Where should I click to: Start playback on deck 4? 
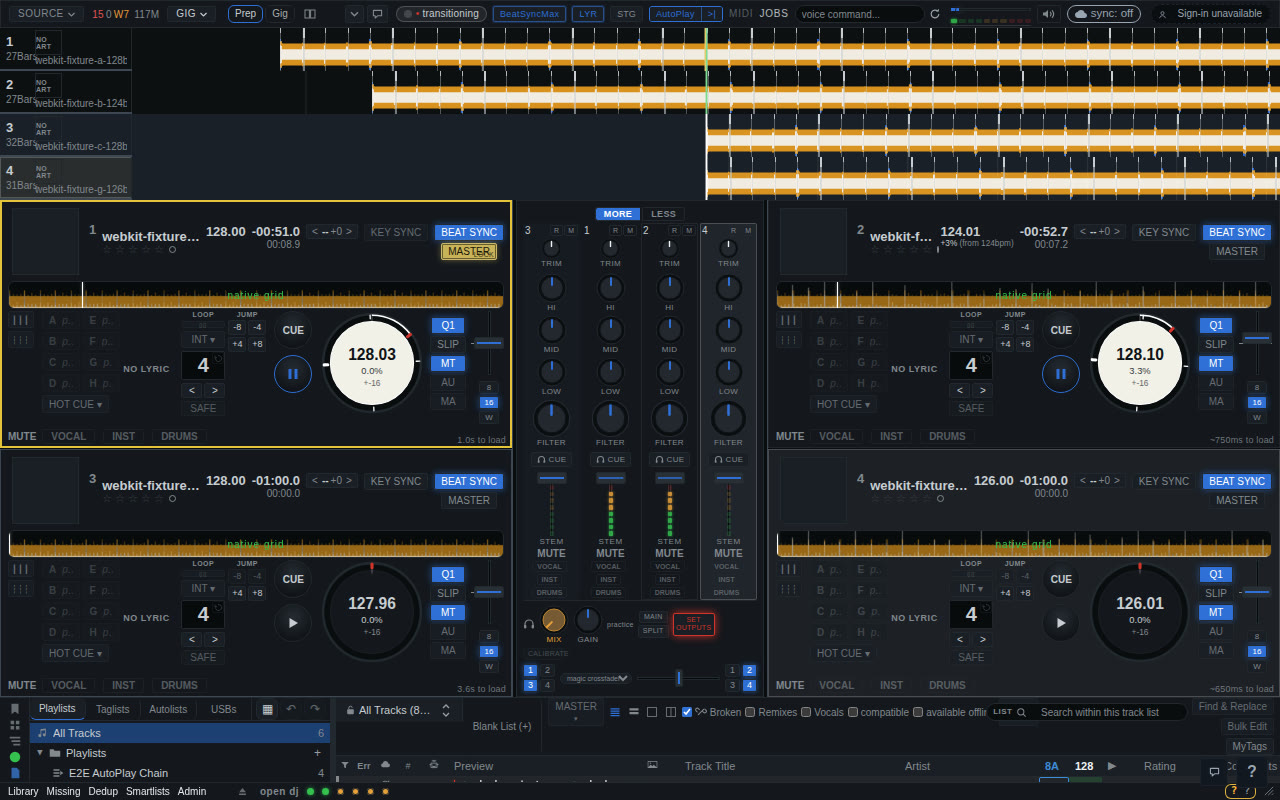(1061, 623)
